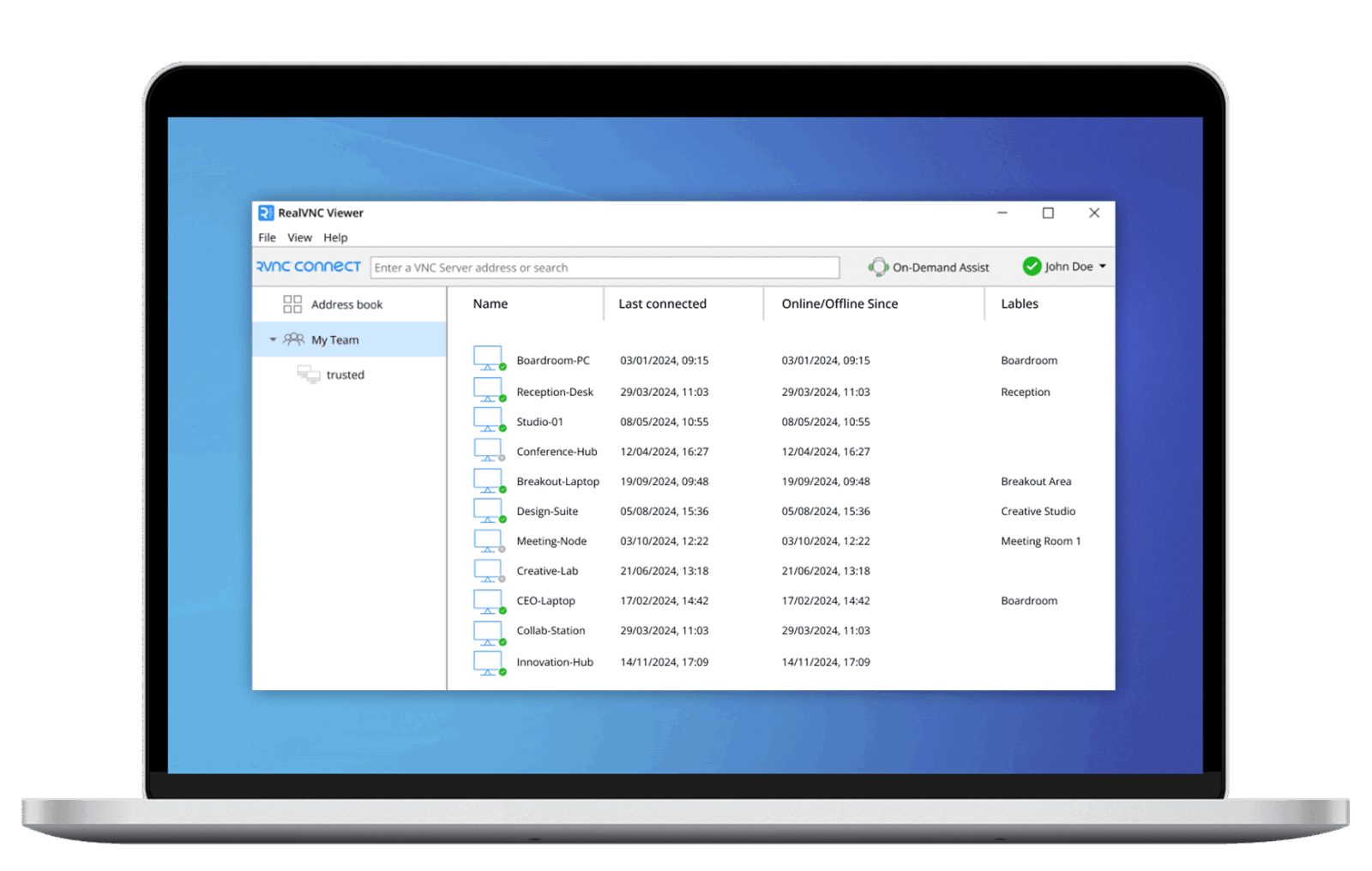The width and height of the screenshot is (1372, 871).
Task: Open the File menu
Action: click(267, 237)
